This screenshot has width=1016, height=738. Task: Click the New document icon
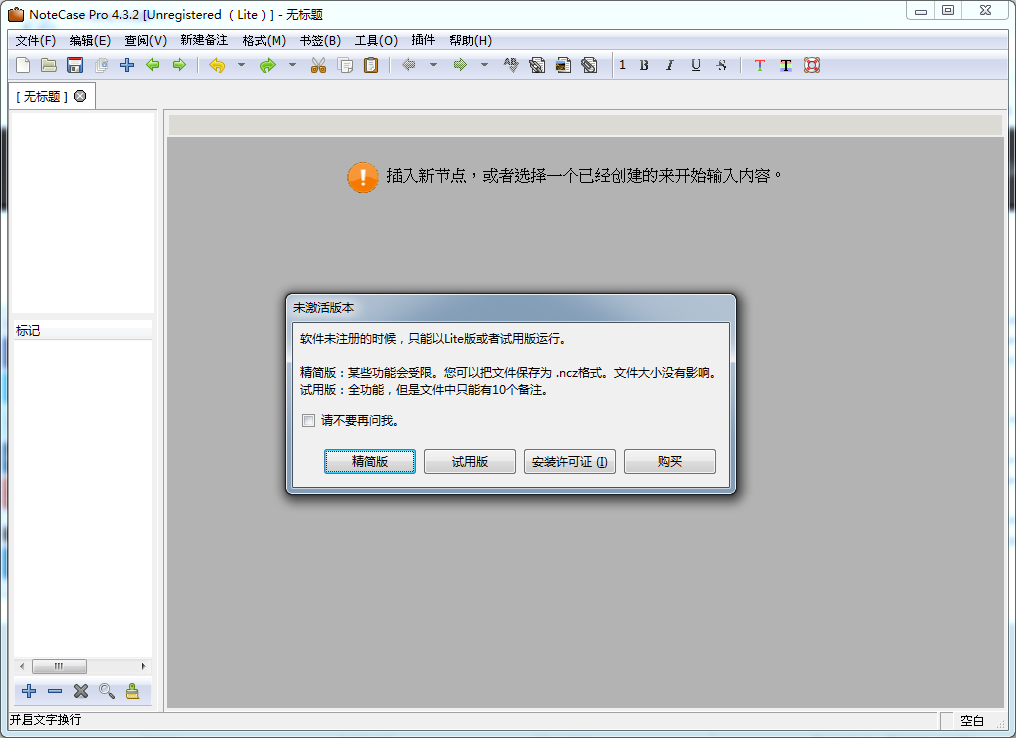[23, 65]
